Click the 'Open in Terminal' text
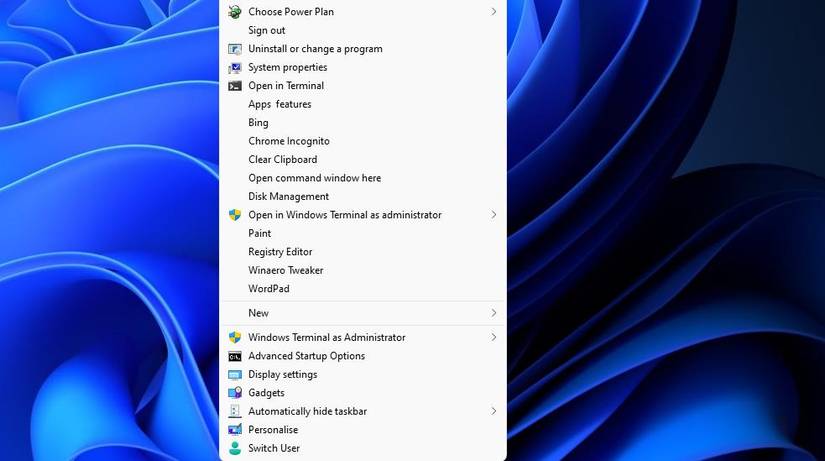This screenshot has height=461, width=825. (x=286, y=86)
